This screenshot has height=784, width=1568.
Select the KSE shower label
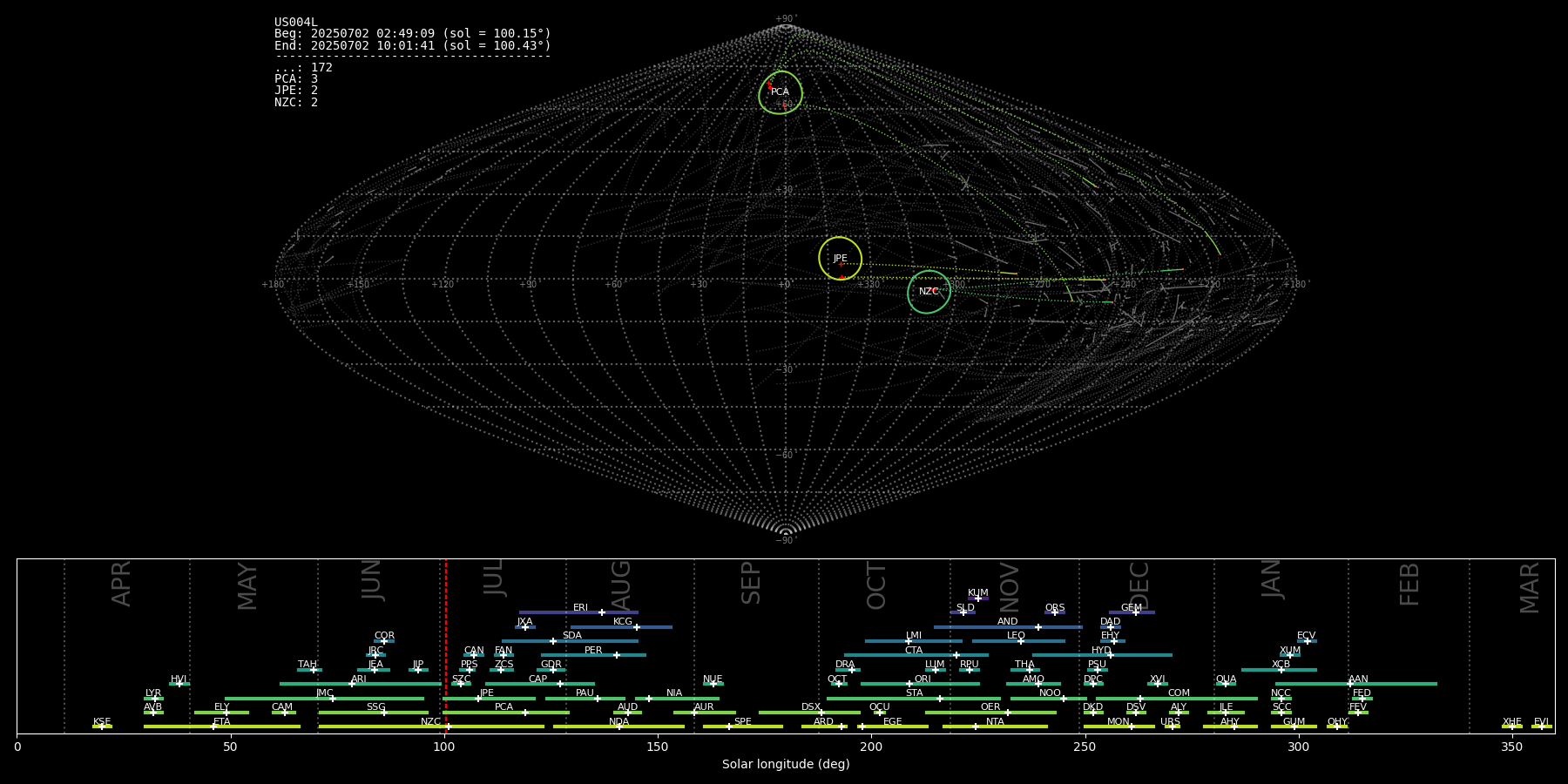point(102,722)
